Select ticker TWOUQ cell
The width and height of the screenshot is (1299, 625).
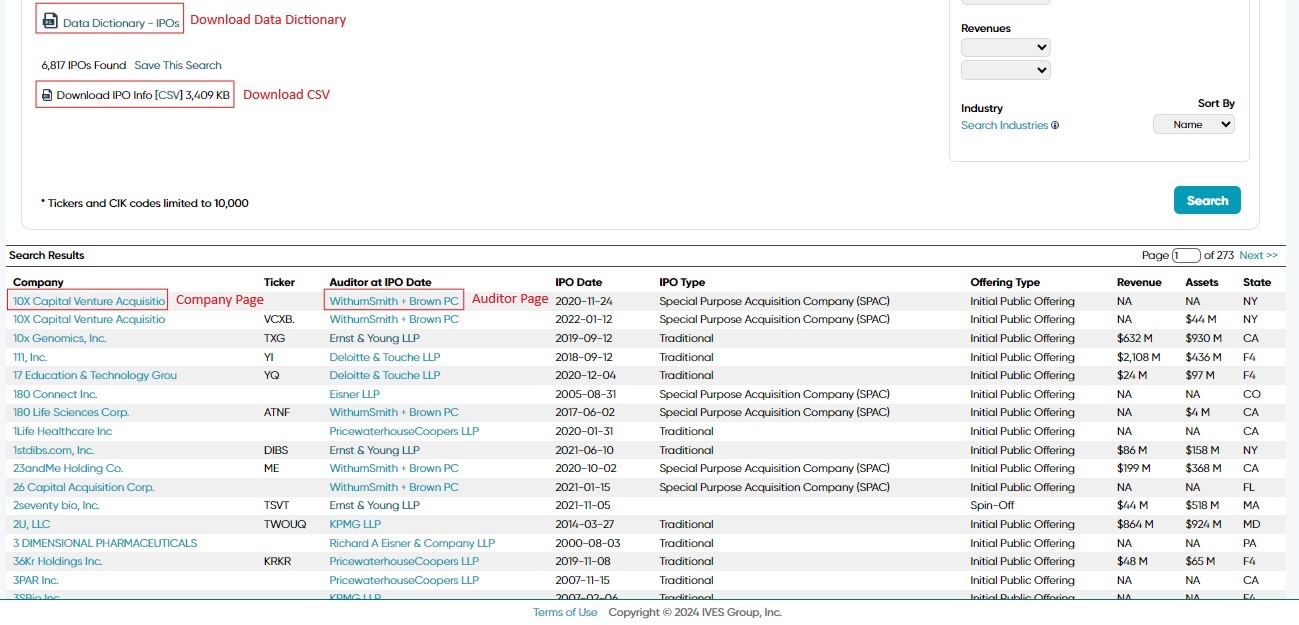click(x=285, y=524)
